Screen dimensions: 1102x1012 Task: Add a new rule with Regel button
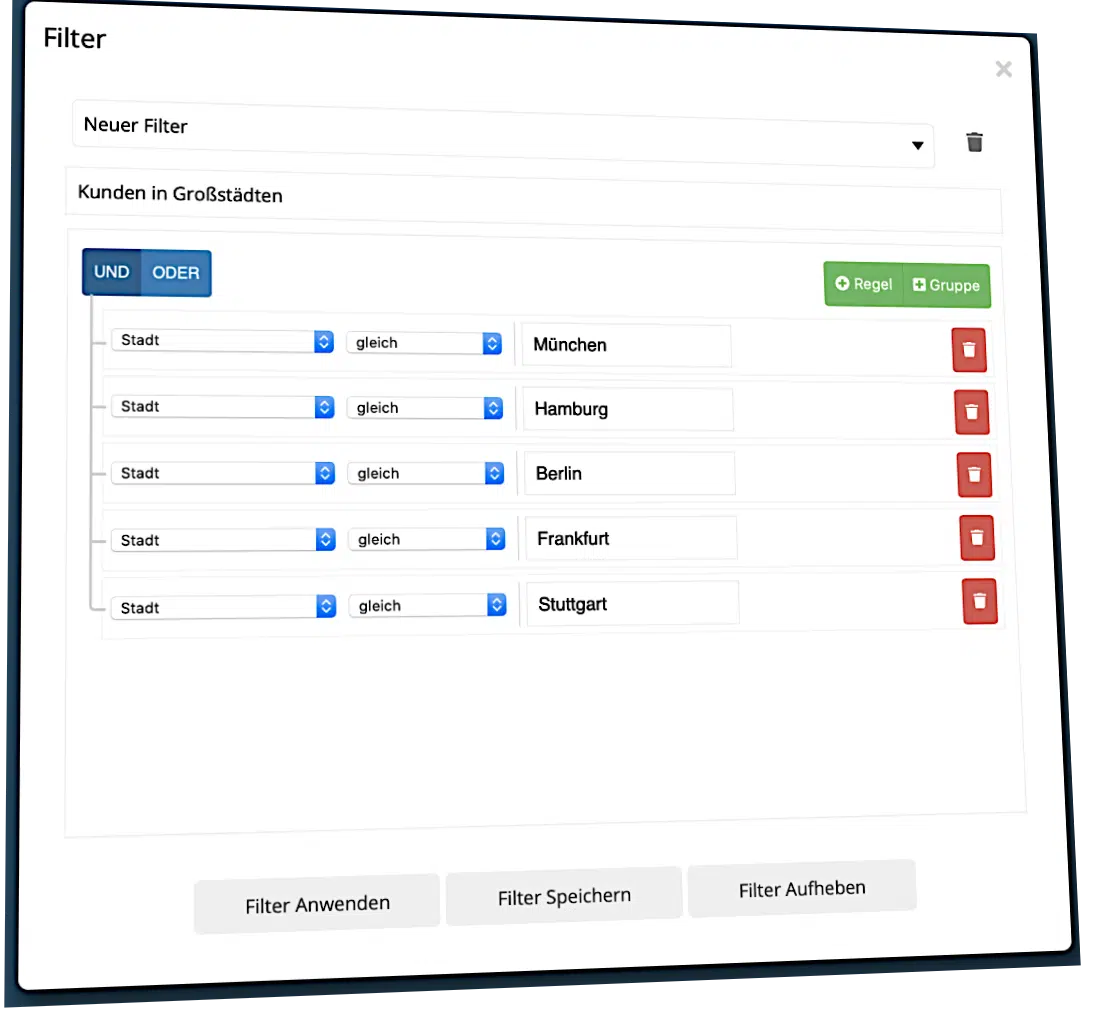pyautogui.click(x=864, y=284)
